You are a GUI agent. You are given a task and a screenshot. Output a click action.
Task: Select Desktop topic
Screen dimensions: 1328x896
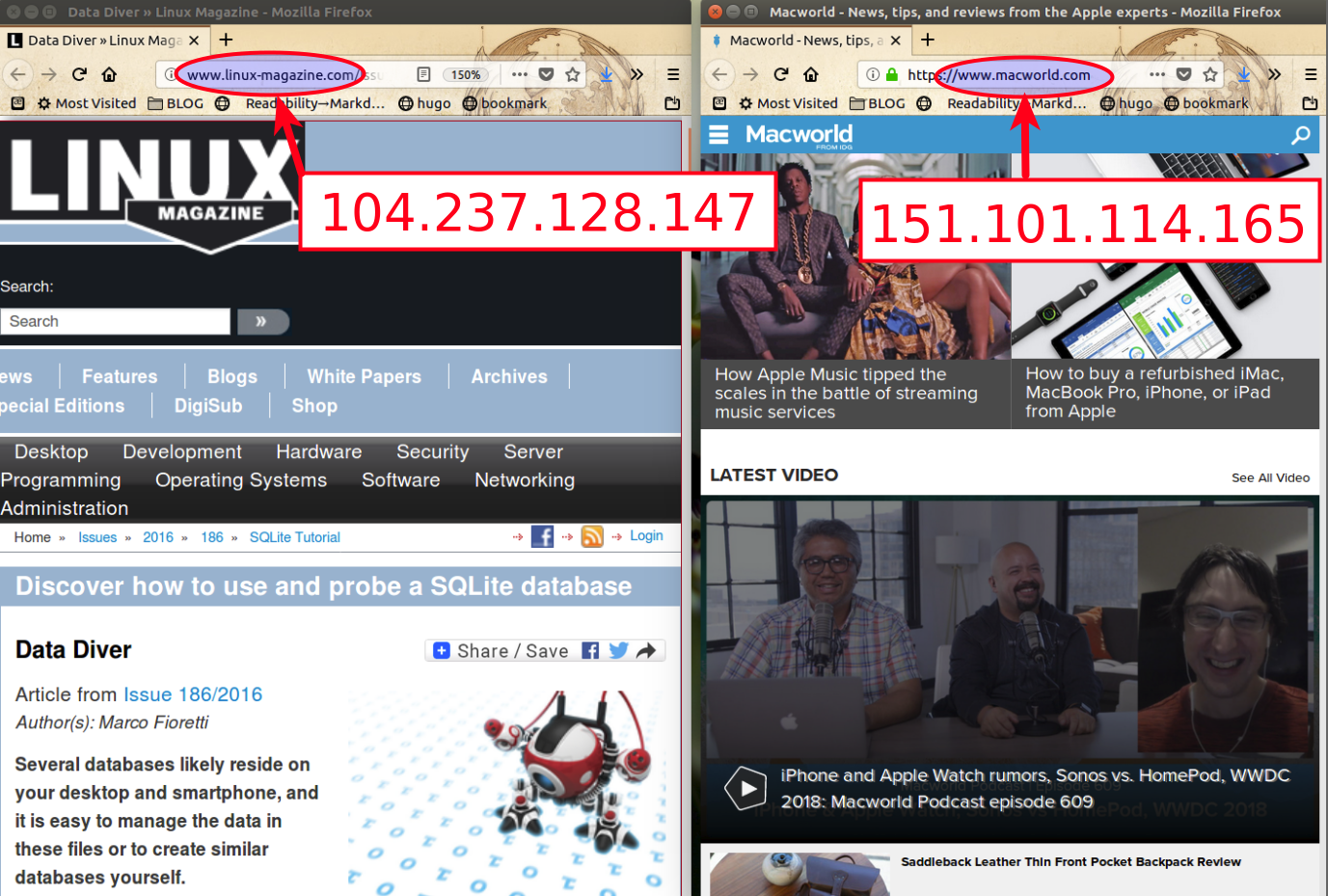tap(51, 451)
